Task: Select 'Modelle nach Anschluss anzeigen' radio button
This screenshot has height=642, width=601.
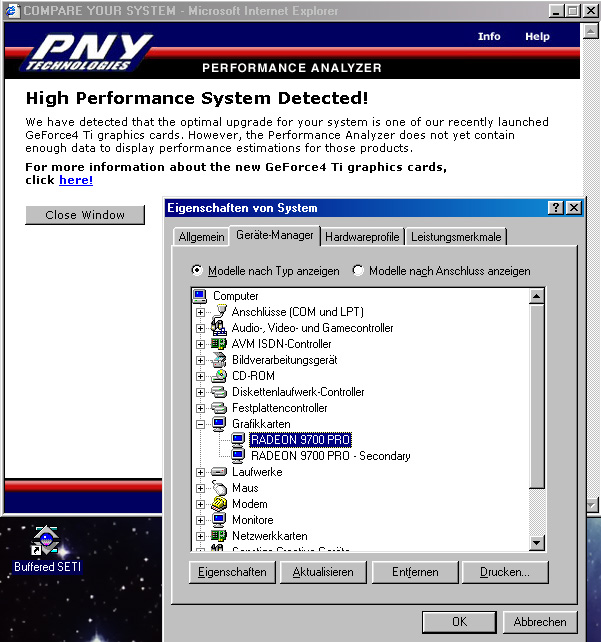Action: 358,270
